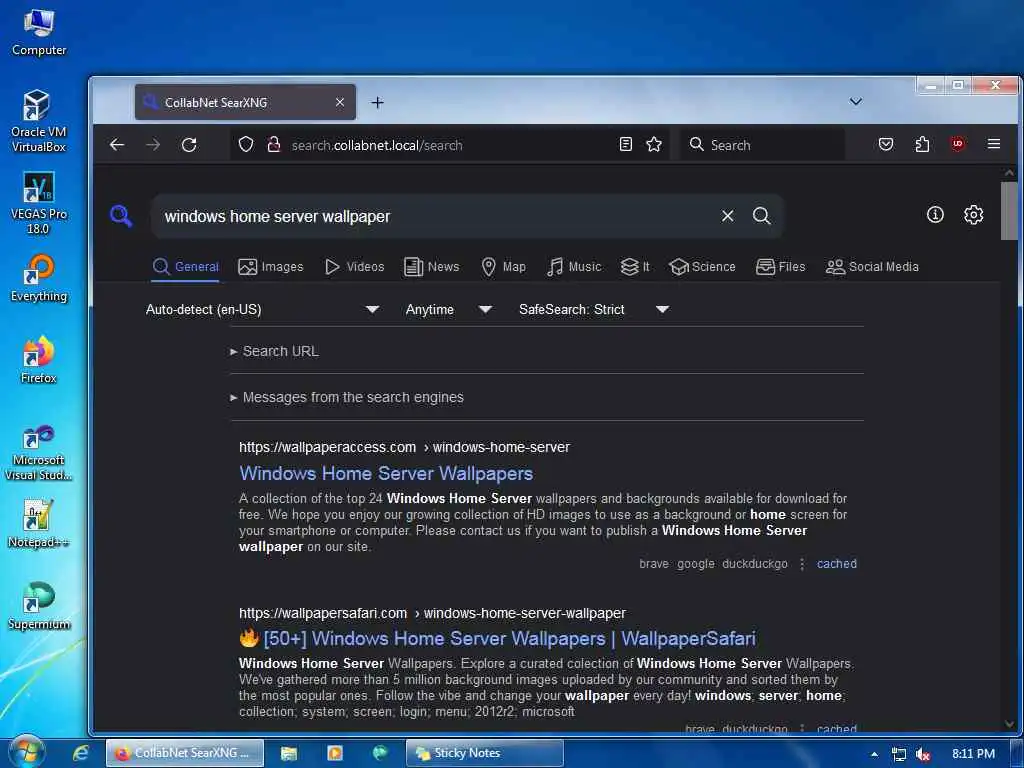Viewport: 1024px width, 768px height.
Task: Launch Everything search desktop shortcut
Action: [39, 279]
